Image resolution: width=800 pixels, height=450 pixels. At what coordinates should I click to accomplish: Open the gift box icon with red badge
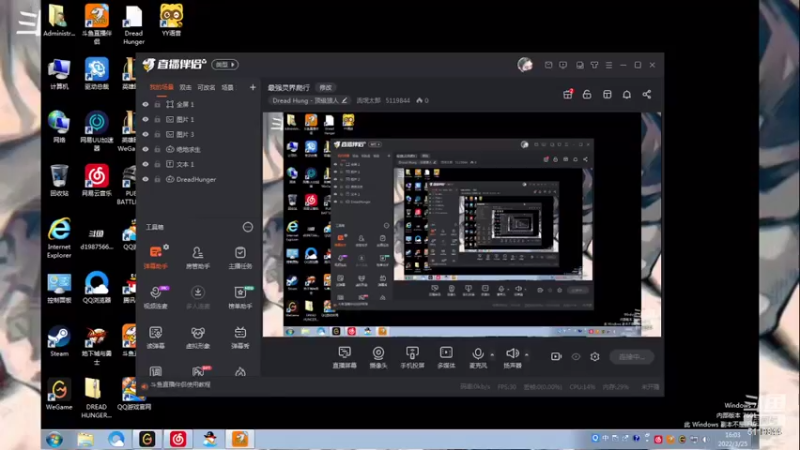tap(567, 94)
